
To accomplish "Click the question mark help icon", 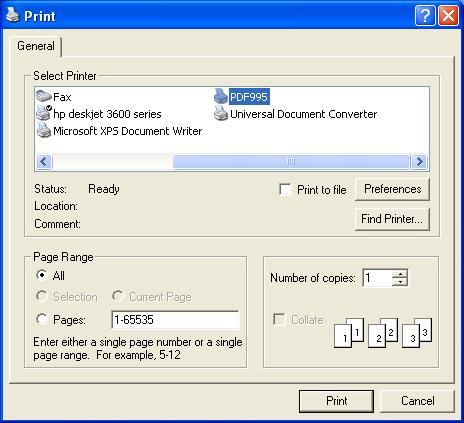I will pyautogui.click(x=425, y=16).
